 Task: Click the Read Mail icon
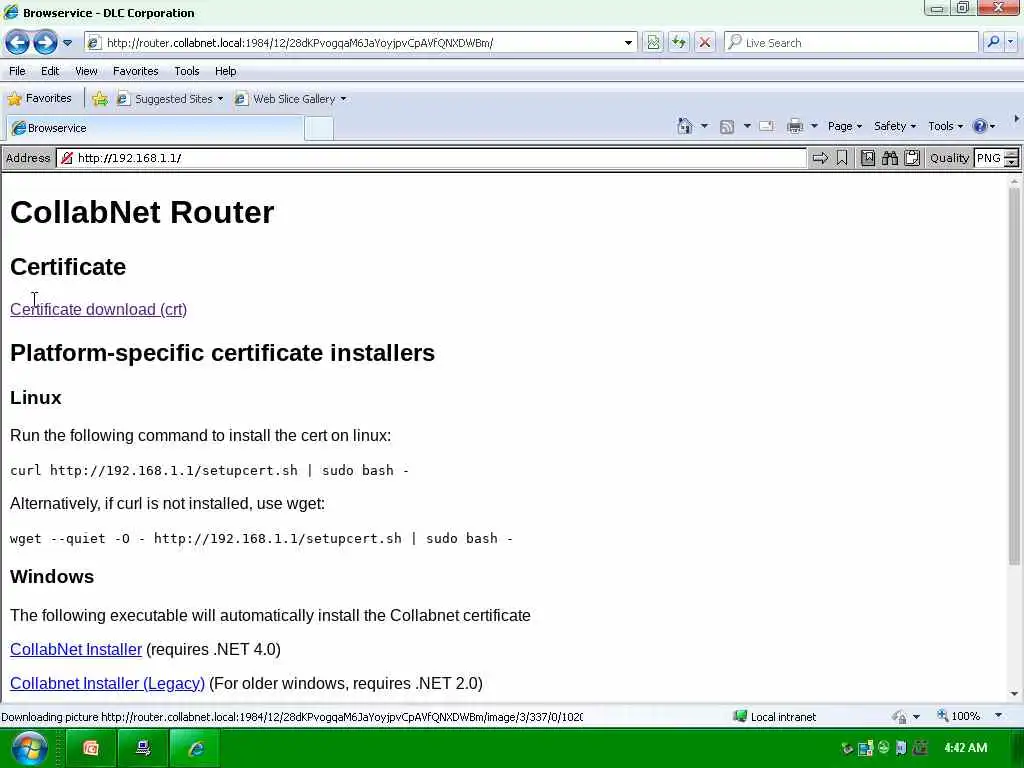tap(767, 126)
